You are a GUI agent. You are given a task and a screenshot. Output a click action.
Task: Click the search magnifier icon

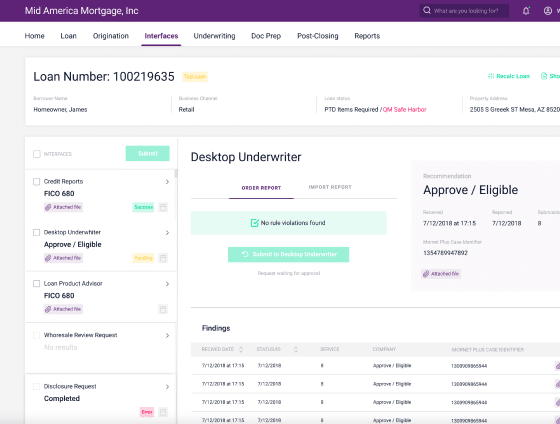(427, 10)
